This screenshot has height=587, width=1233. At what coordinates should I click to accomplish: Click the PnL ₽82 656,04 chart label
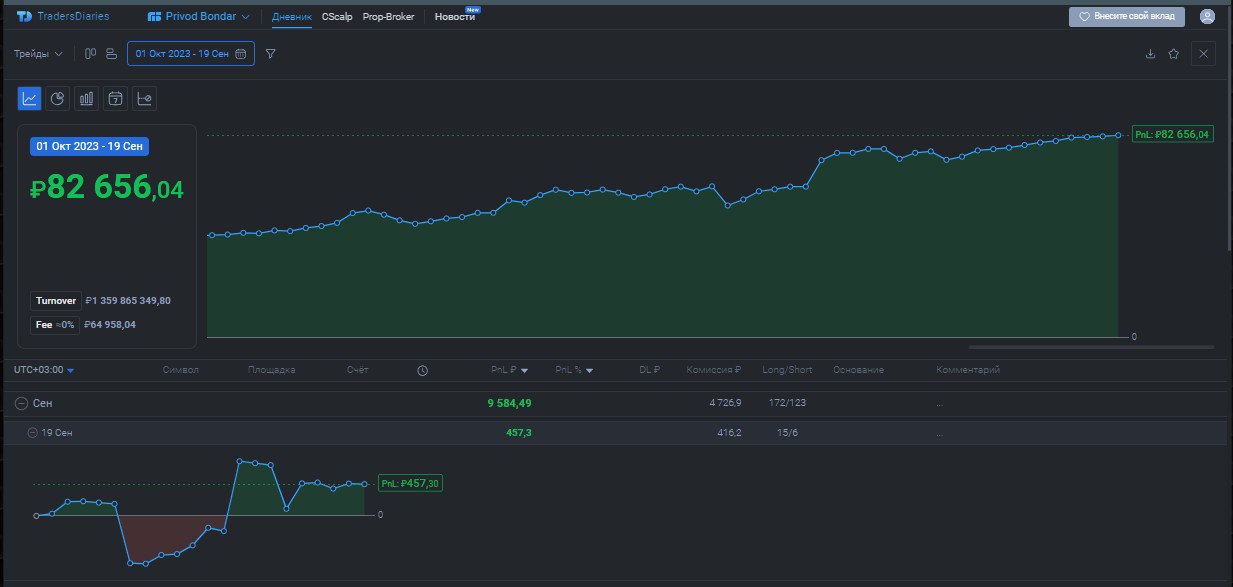pos(1172,134)
